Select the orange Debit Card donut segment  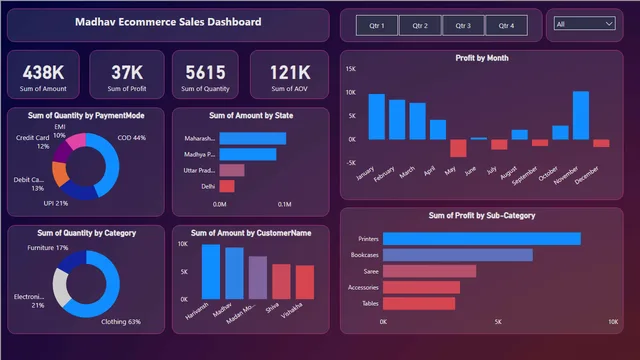pos(59,173)
